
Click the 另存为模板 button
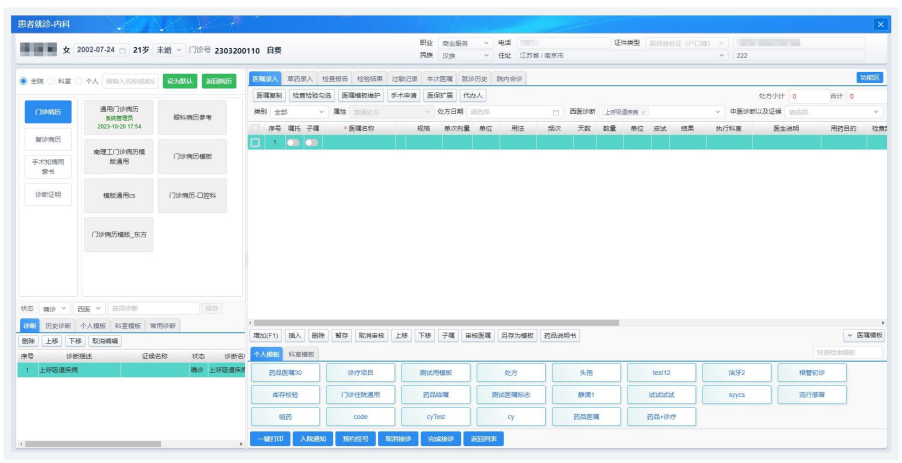coord(517,335)
